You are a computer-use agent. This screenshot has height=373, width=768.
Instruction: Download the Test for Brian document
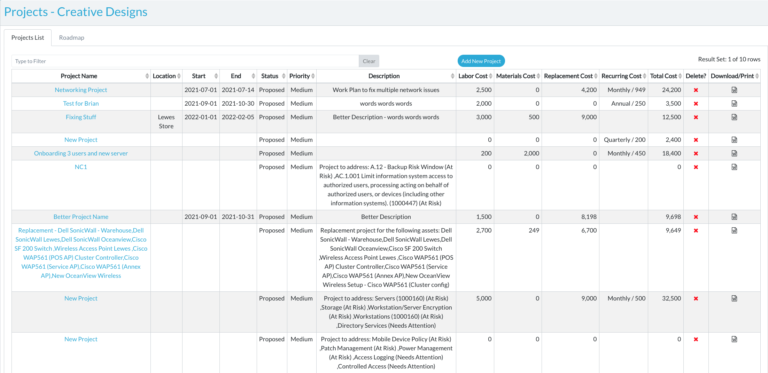tap(734, 104)
